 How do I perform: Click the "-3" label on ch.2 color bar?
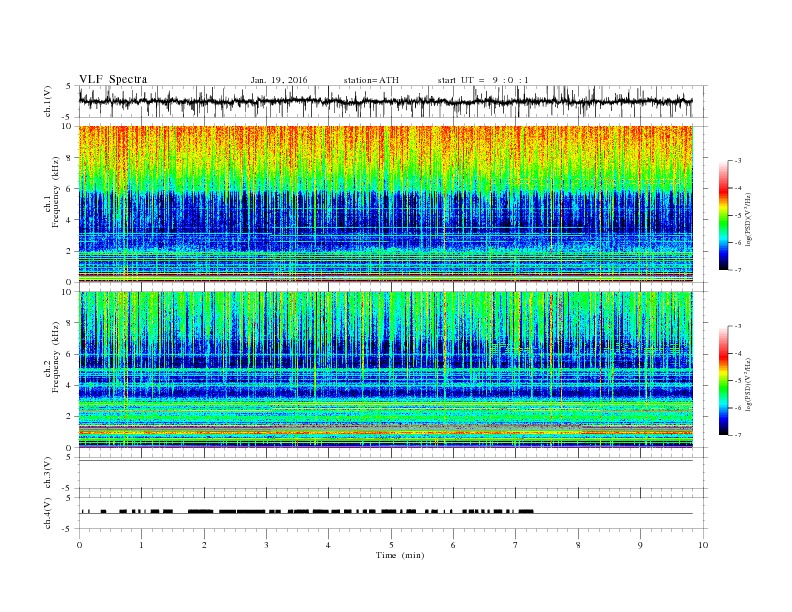(x=738, y=326)
